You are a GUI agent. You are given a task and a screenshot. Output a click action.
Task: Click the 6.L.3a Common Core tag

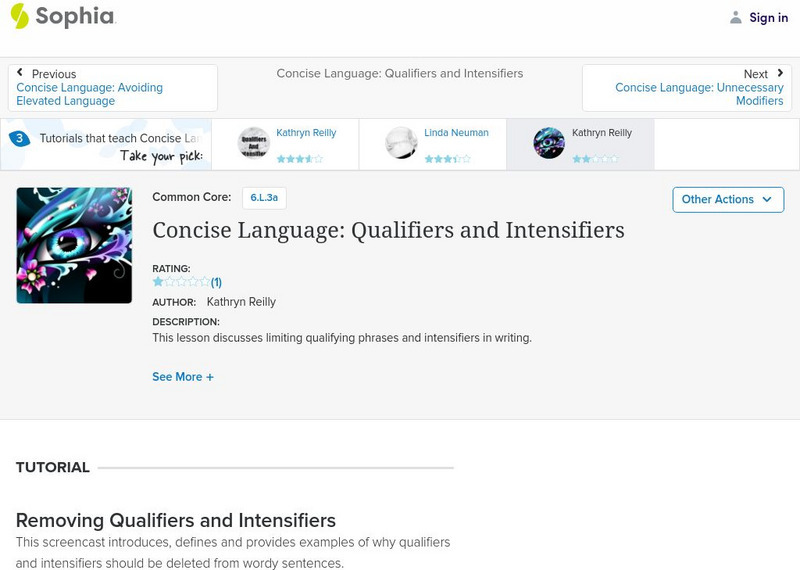point(264,198)
